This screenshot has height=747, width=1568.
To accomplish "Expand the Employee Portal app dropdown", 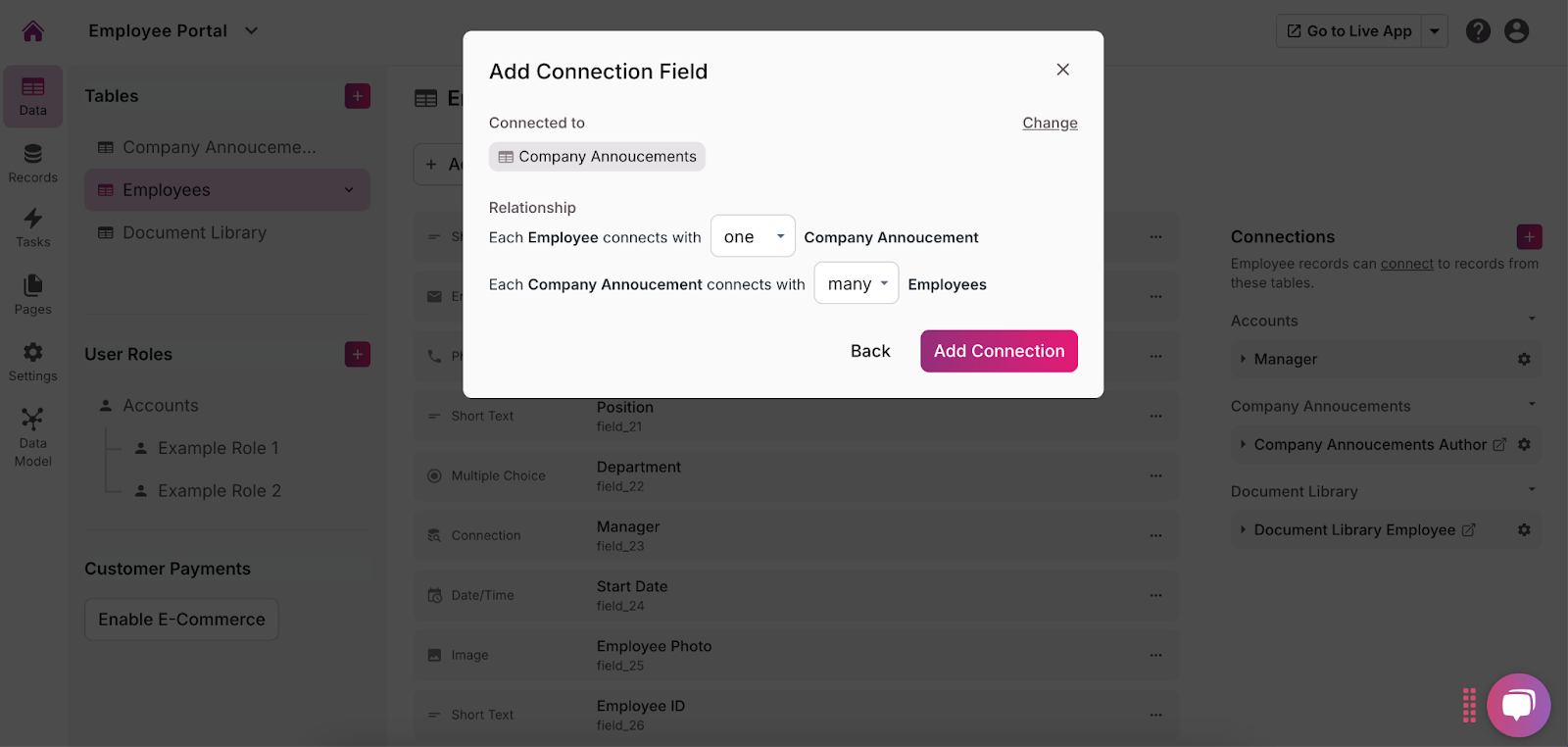I will (252, 30).
